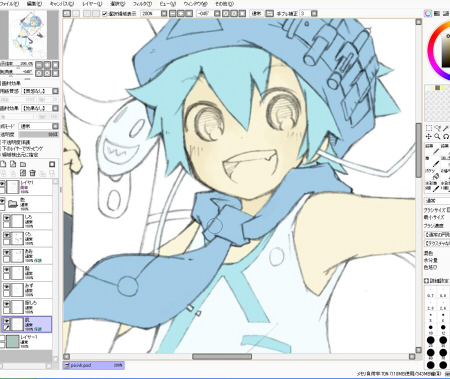Select the rotate view tool
This screenshot has height=379, width=450.
click(446, 136)
